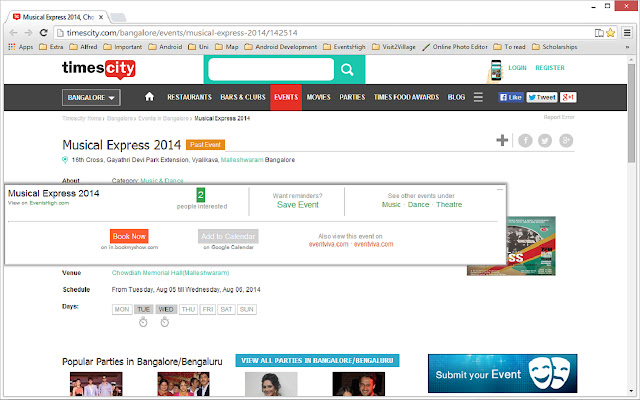Screen dimensions: 640x400
Task: Click the clock icon under WED
Action: click(x=164, y=322)
